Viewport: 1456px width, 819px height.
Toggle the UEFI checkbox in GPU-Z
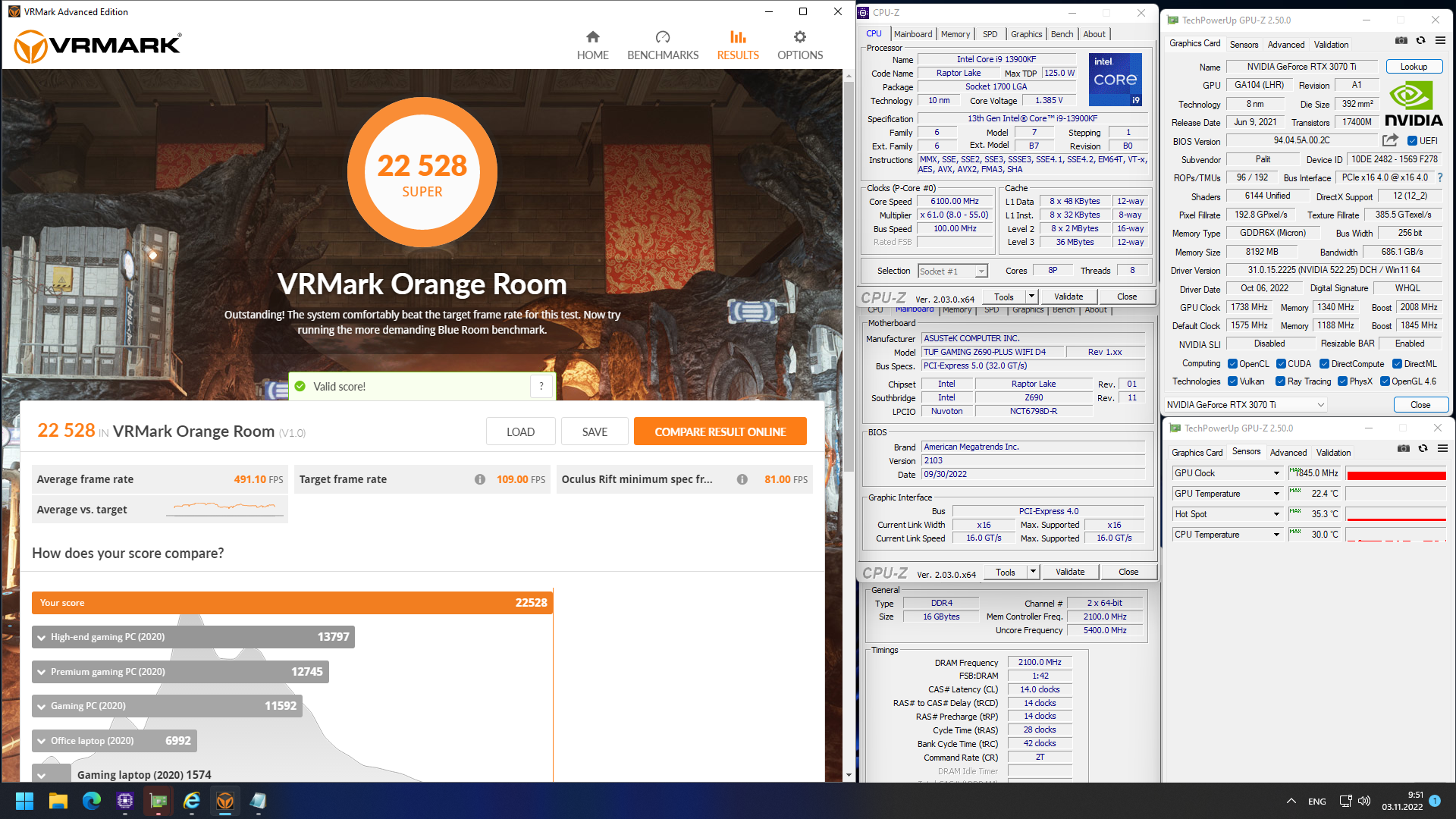coord(1412,141)
